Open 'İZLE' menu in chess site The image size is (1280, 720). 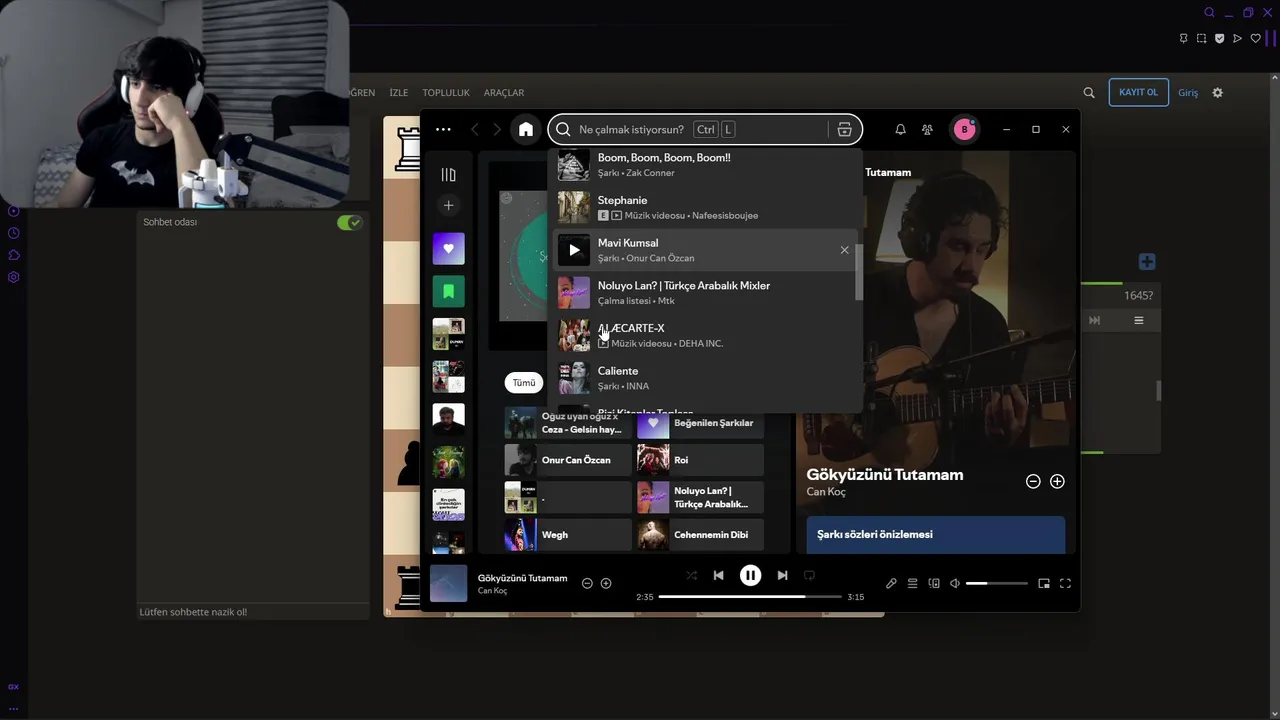[398, 93]
